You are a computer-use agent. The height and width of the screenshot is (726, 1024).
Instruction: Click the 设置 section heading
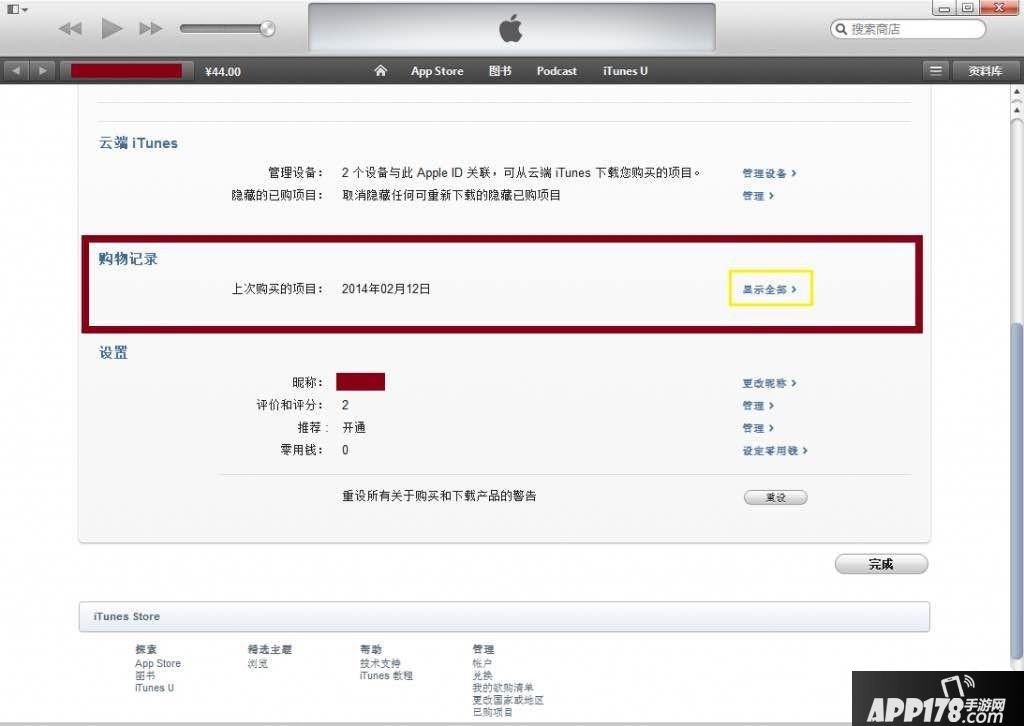click(x=113, y=353)
